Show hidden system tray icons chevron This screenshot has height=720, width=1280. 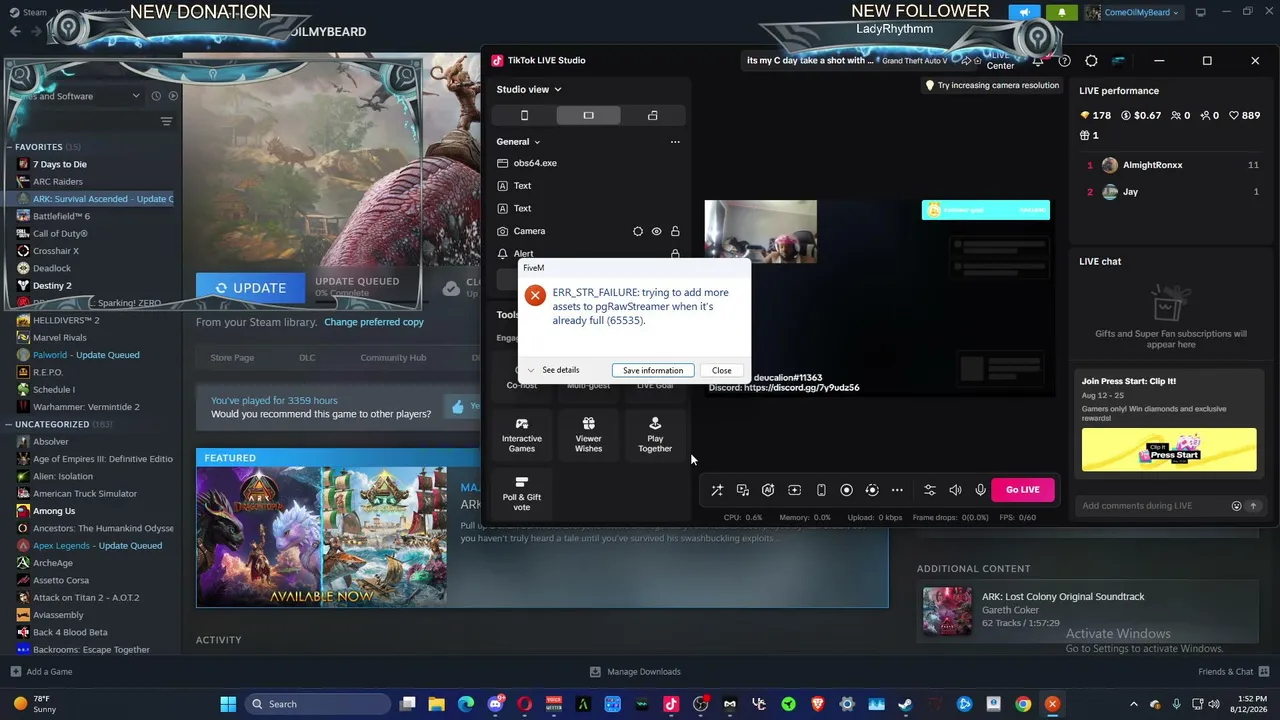click(x=1133, y=704)
